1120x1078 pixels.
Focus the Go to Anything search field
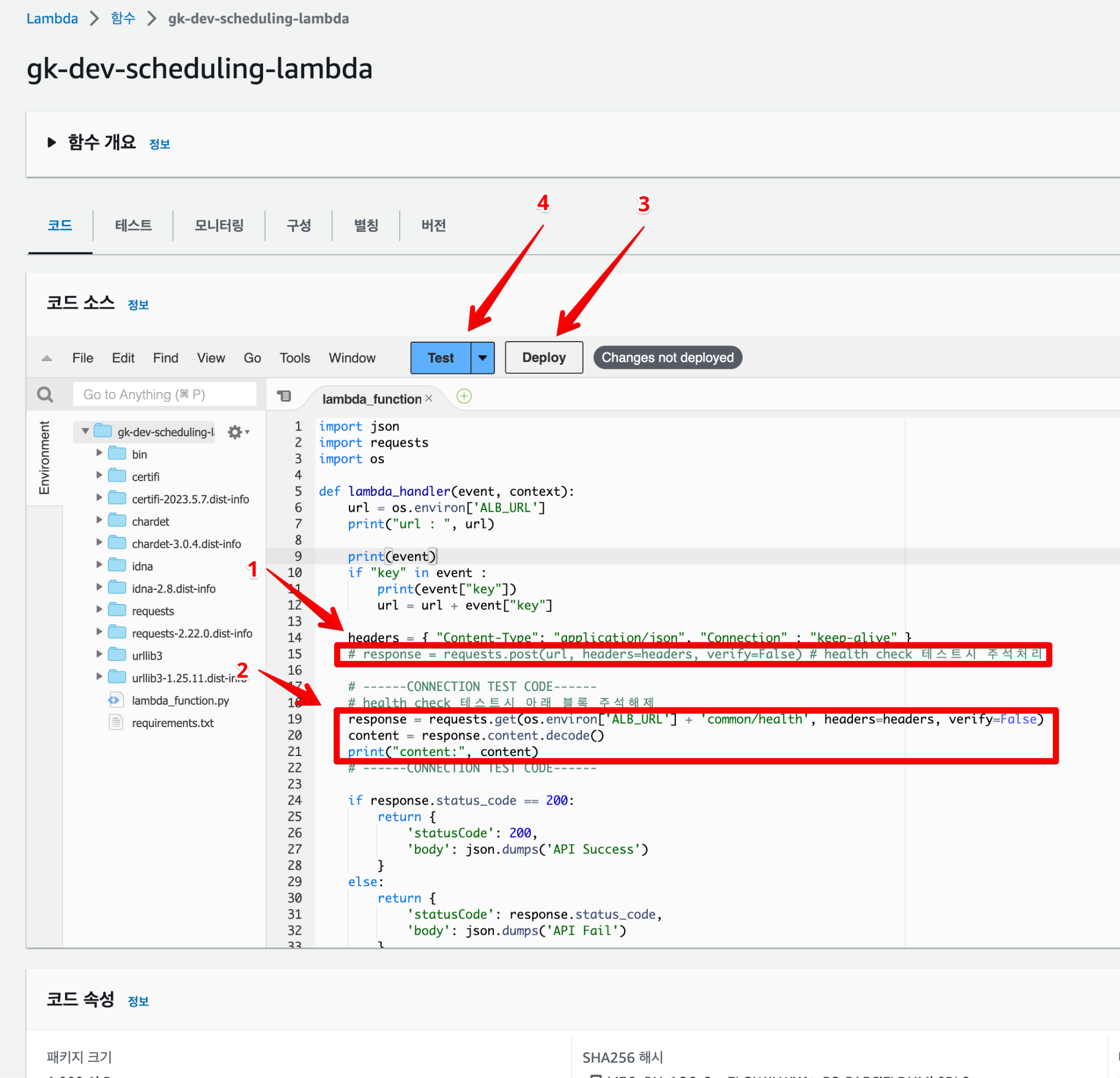[165, 394]
